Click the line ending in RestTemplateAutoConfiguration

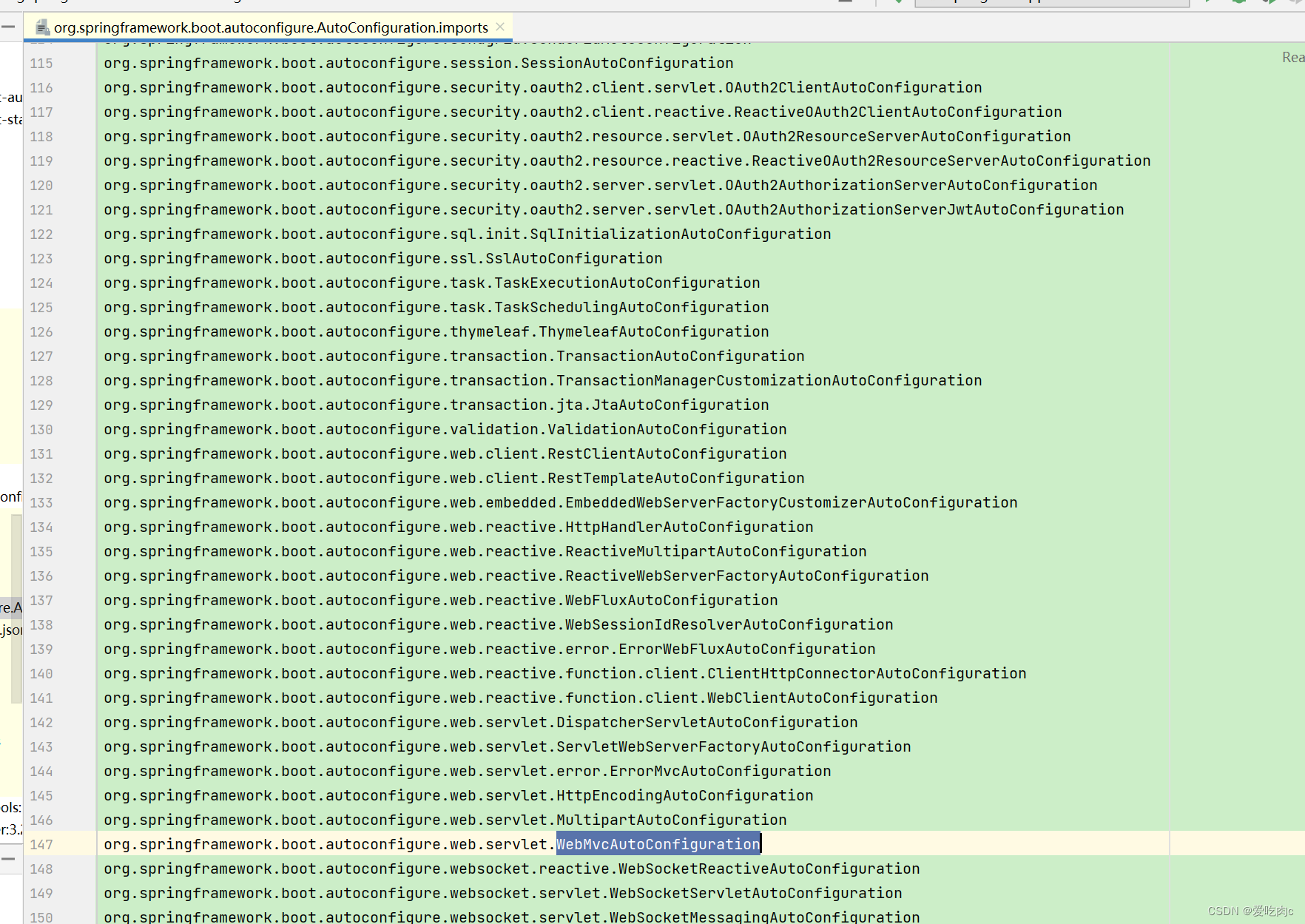click(454, 478)
